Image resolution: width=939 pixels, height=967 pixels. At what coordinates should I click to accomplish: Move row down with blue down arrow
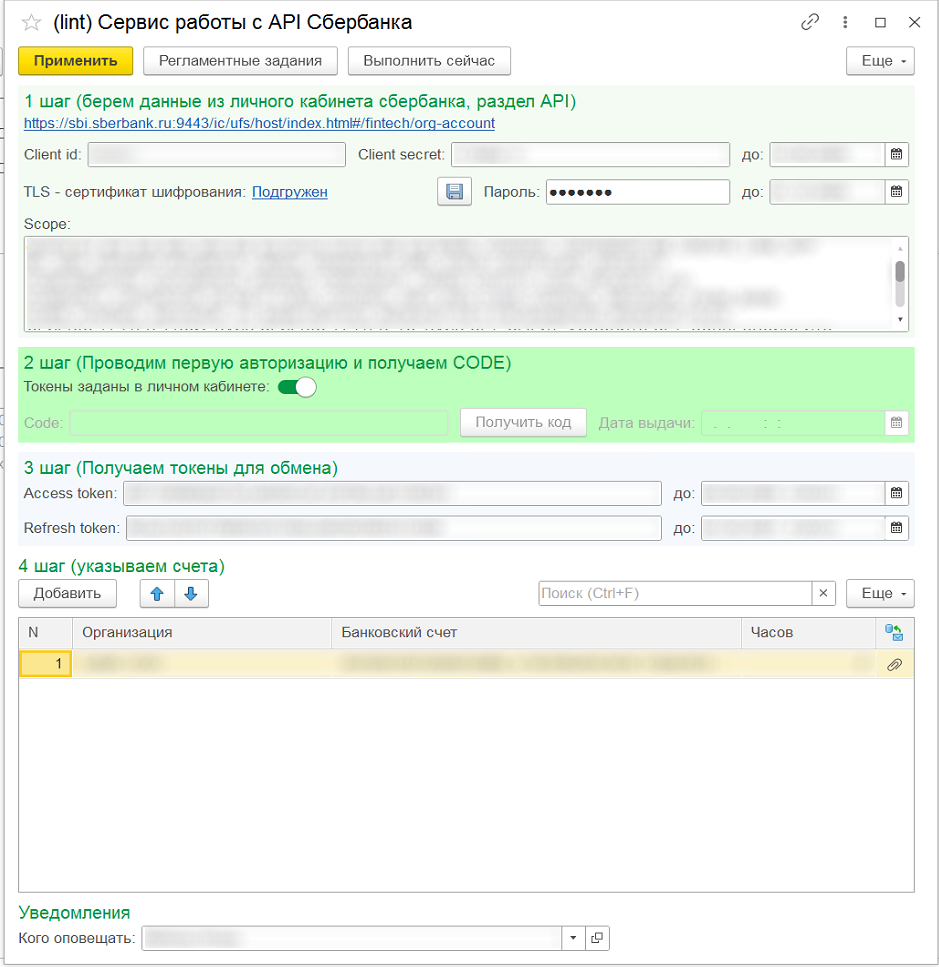click(191, 594)
